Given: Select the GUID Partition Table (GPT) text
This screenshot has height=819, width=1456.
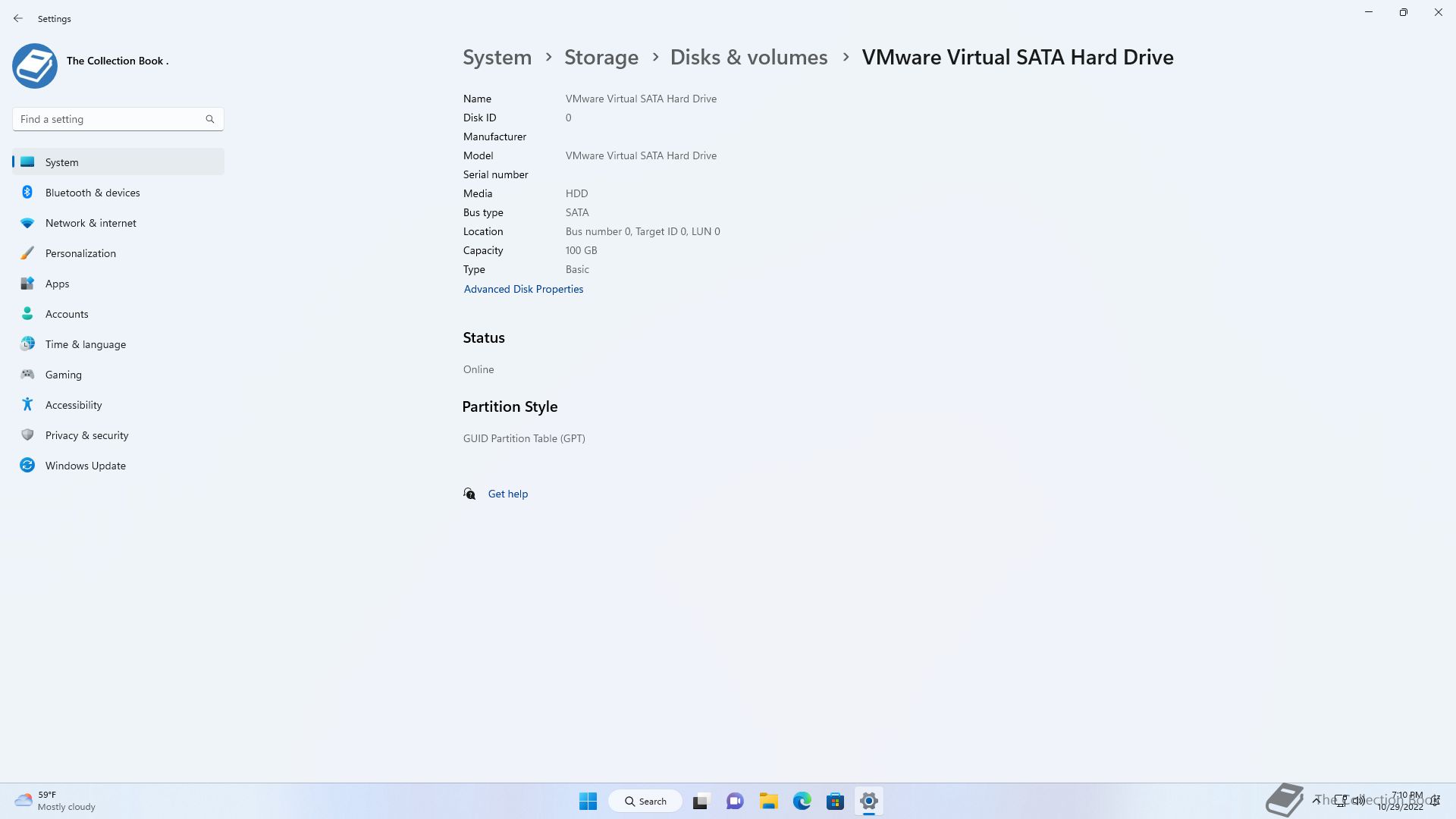Looking at the screenshot, I should (524, 438).
